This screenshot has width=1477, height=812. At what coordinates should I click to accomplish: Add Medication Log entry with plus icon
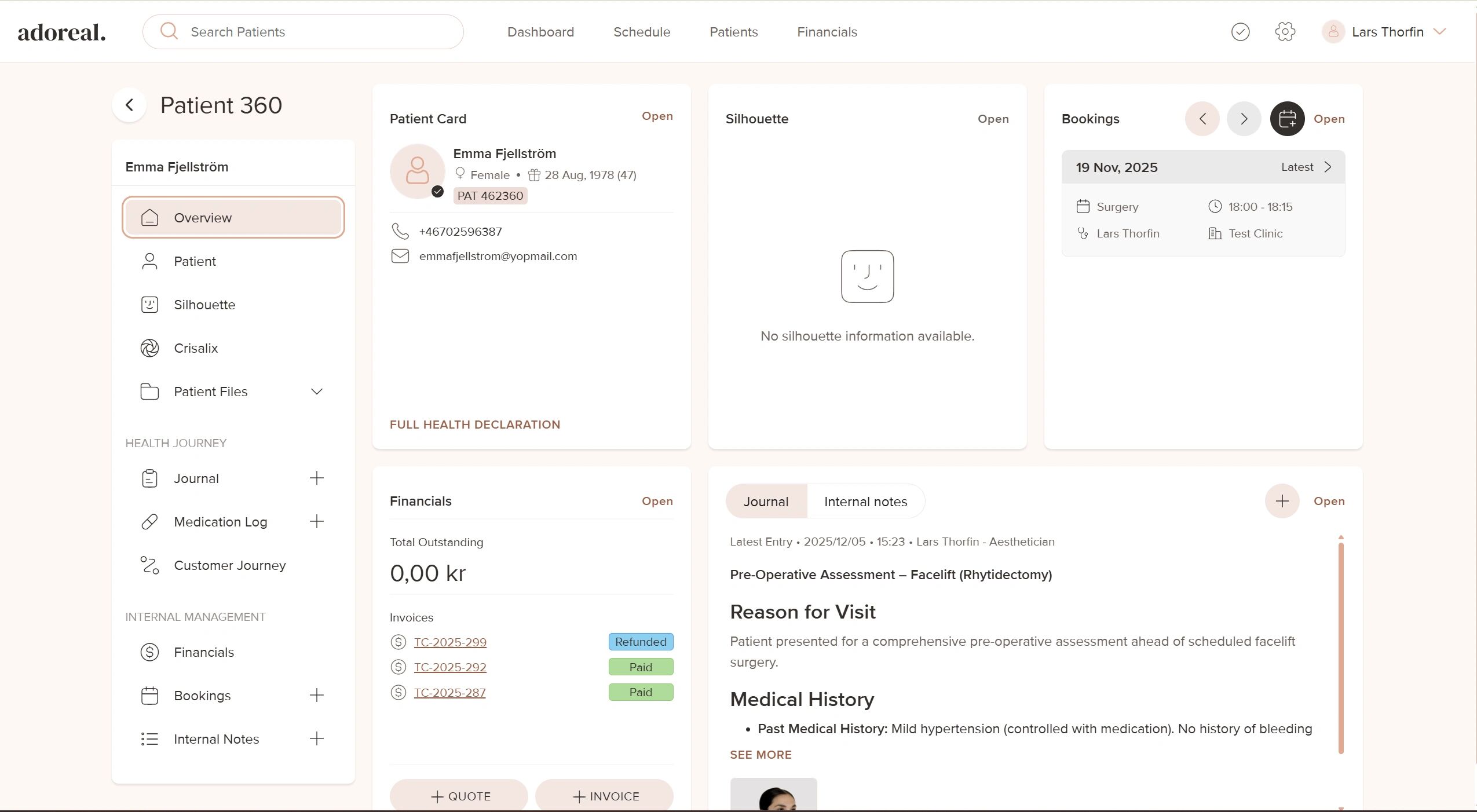(x=316, y=522)
